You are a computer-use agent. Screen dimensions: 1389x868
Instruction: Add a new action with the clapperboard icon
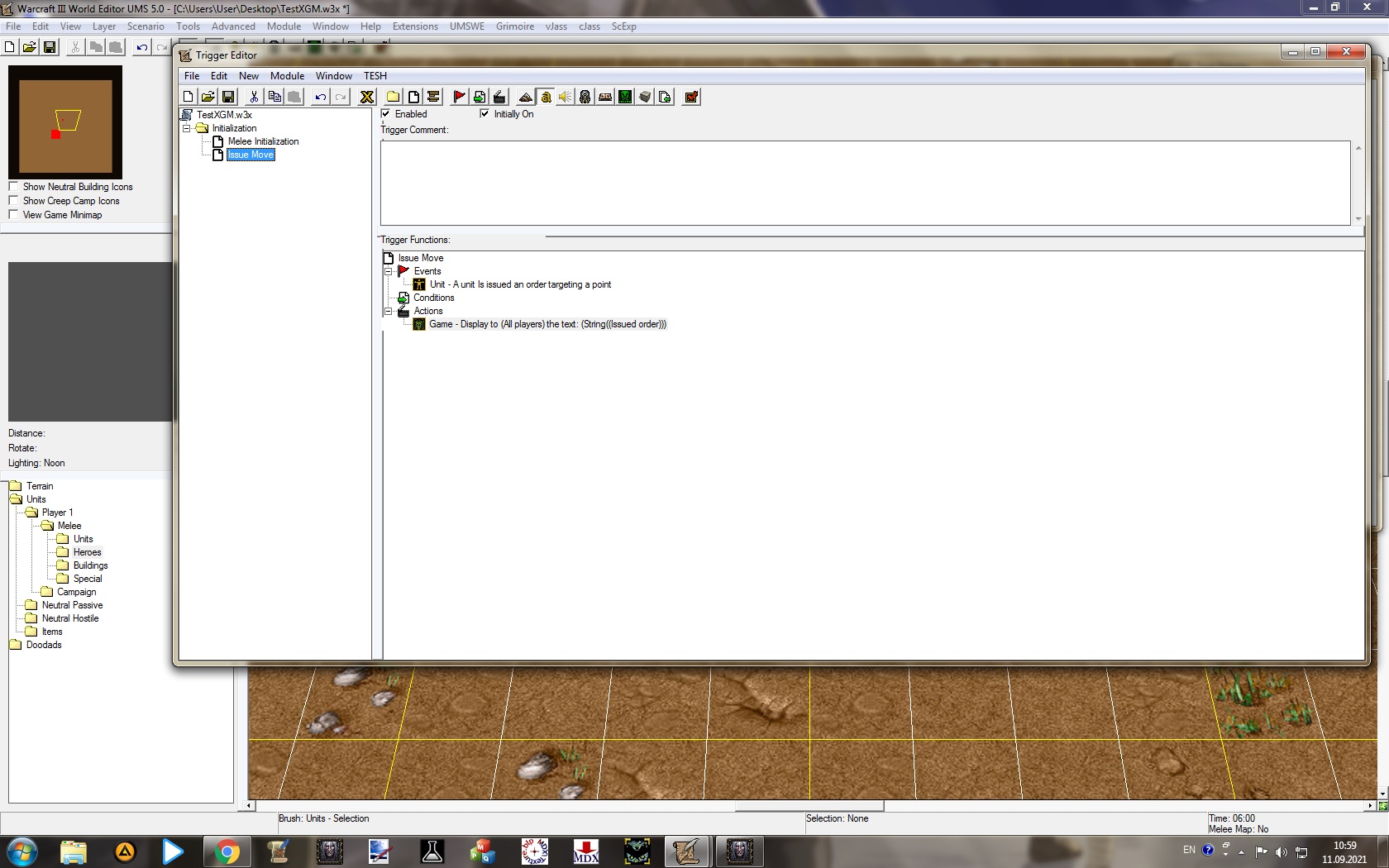(x=499, y=97)
